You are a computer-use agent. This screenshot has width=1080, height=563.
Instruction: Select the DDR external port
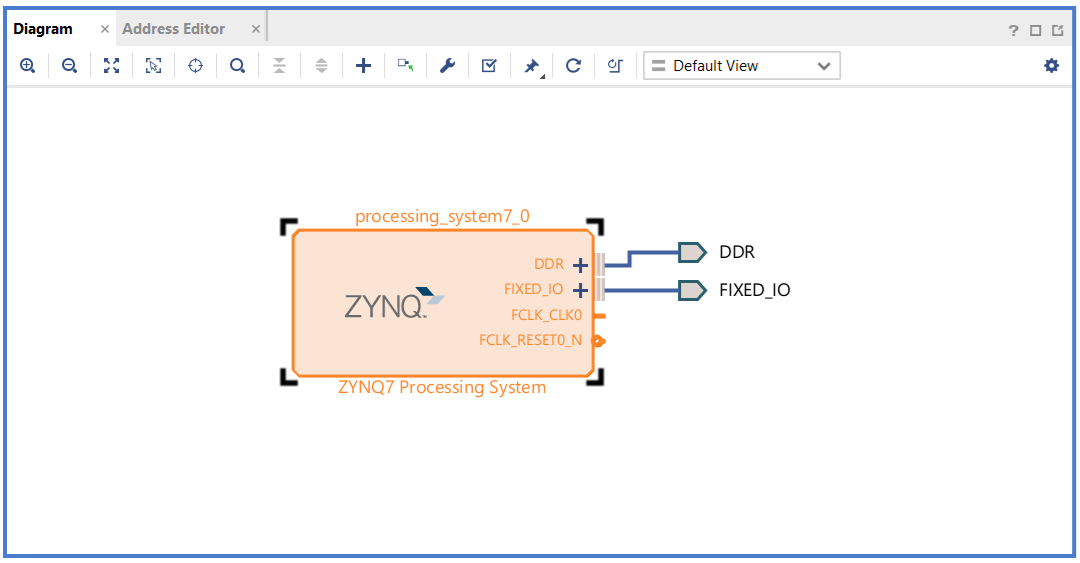pyautogui.click(x=692, y=252)
